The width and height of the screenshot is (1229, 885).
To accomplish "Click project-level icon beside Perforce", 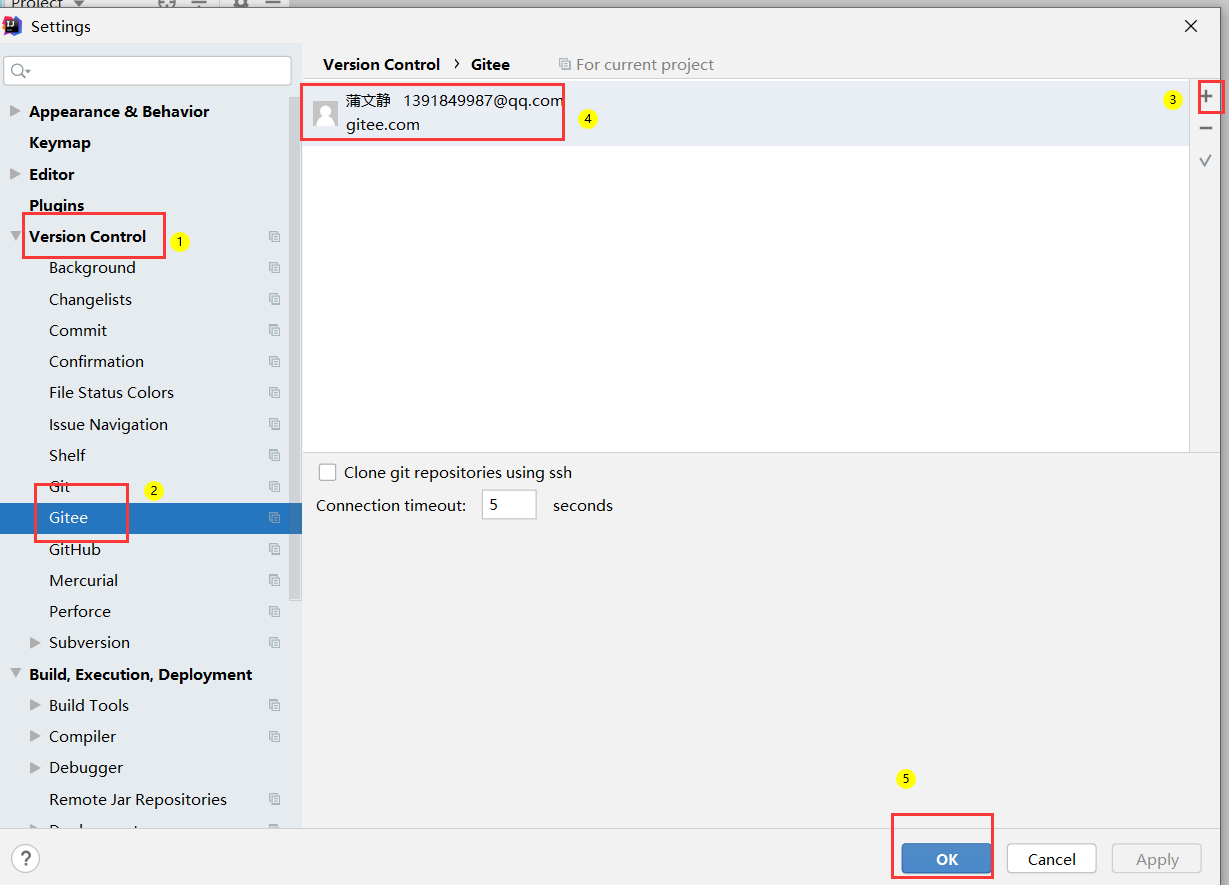I will pos(274,612).
